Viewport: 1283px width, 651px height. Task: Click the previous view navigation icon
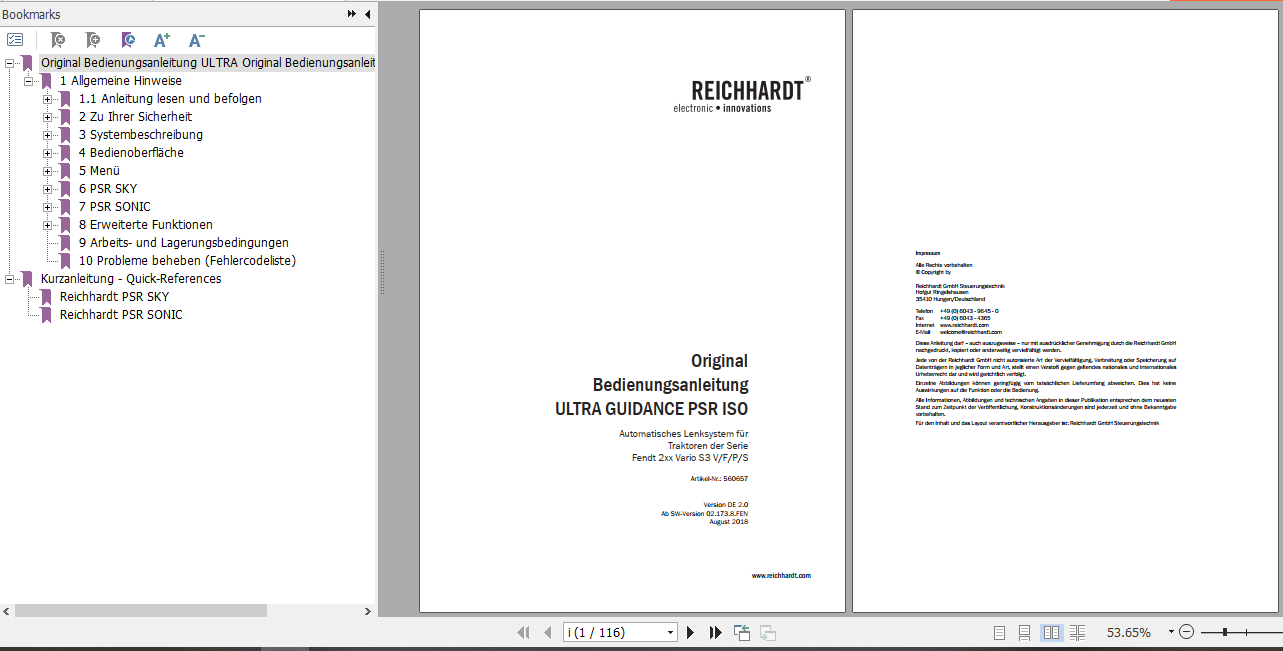[x=742, y=632]
